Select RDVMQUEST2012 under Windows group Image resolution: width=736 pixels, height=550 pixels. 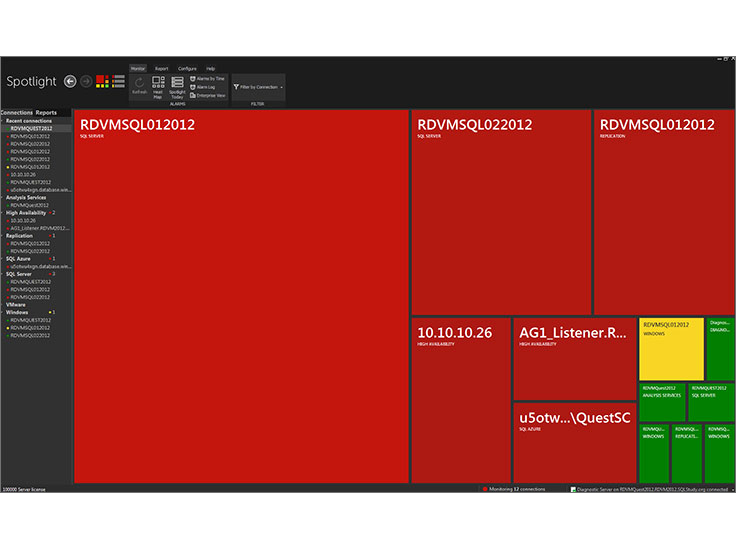tap(31, 320)
